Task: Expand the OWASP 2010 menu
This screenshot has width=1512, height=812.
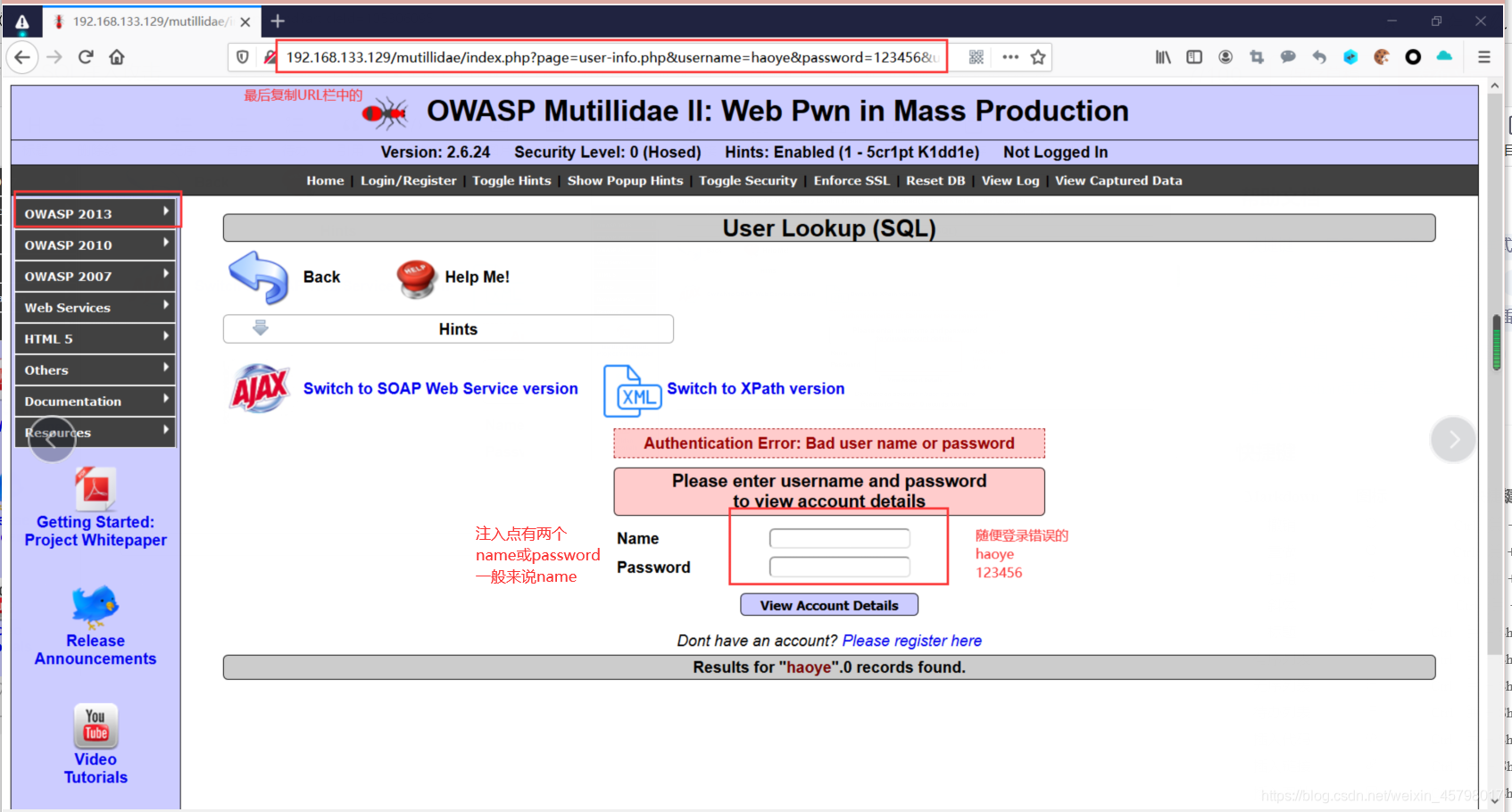Action: pos(95,244)
